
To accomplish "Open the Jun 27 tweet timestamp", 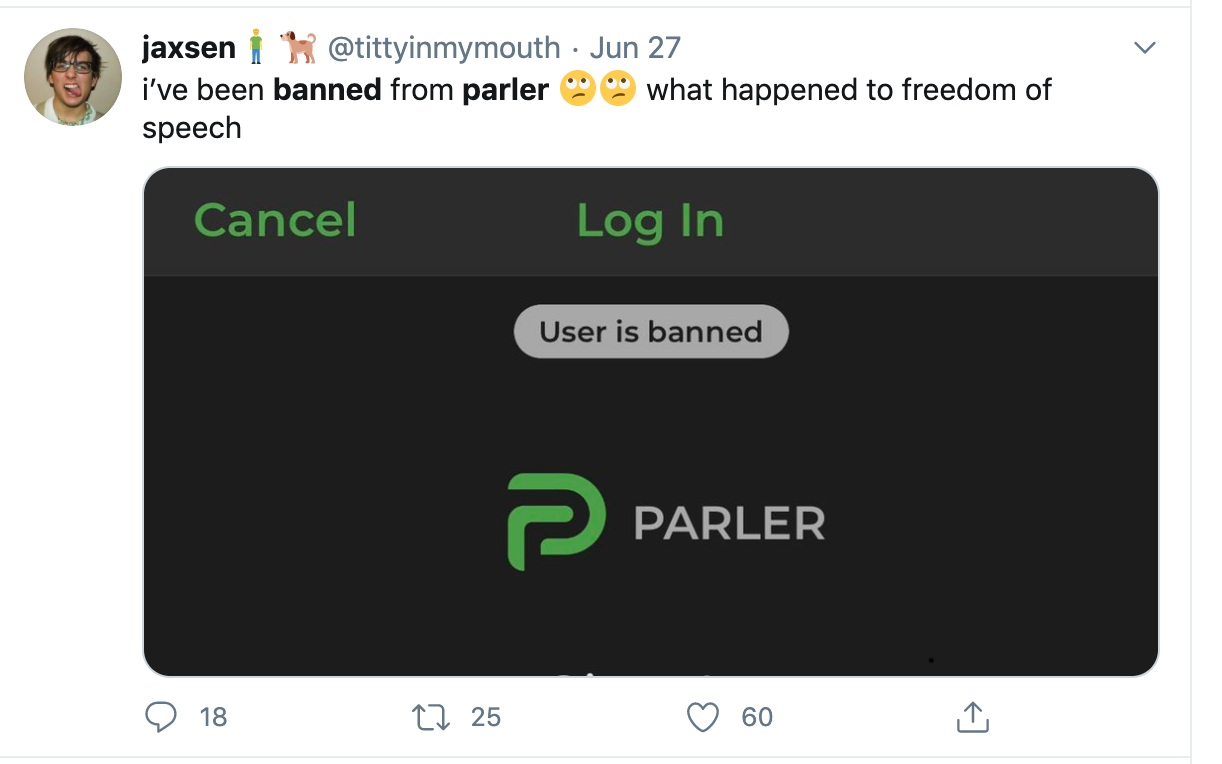I will (635, 47).
